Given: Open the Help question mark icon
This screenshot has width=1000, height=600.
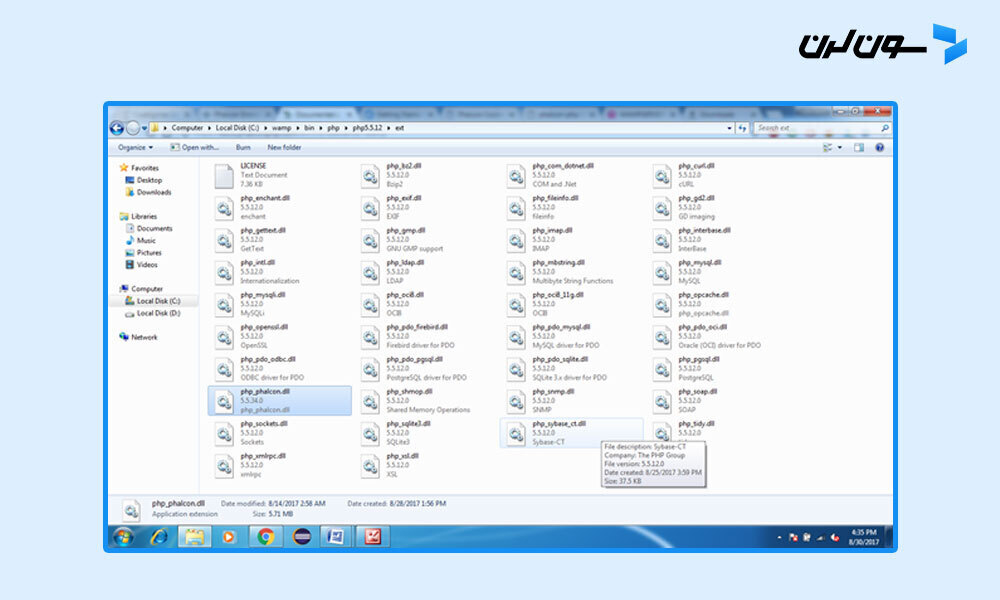Looking at the screenshot, I should click(879, 147).
